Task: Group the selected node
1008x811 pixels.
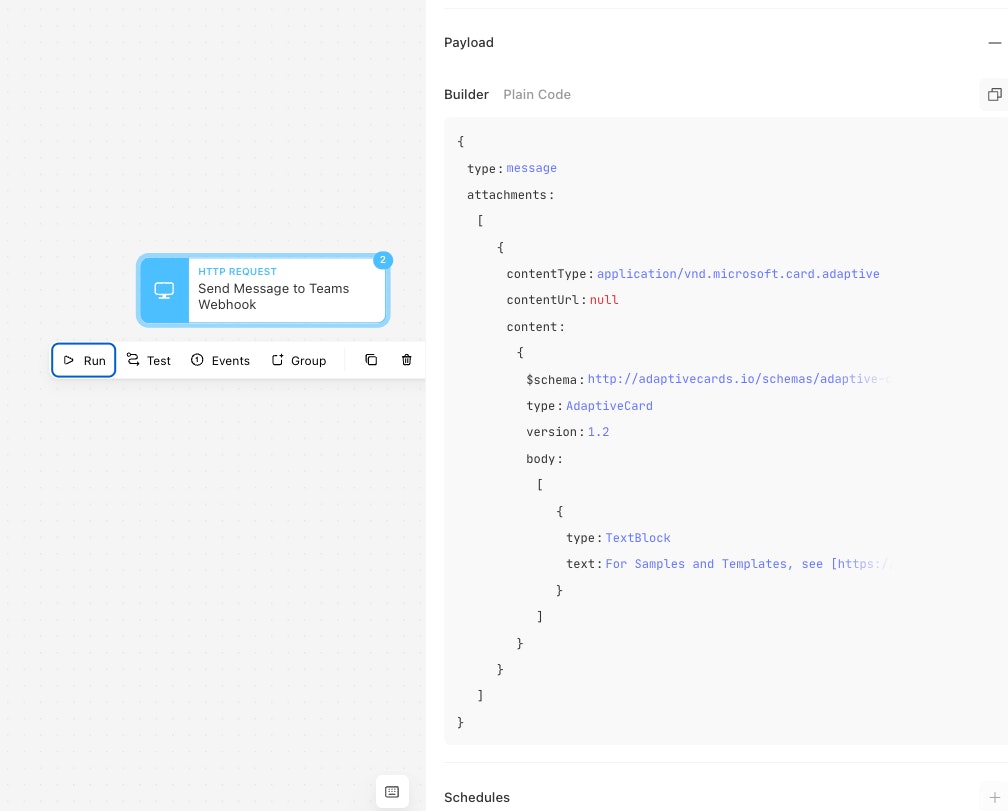Action: [x=299, y=361]
